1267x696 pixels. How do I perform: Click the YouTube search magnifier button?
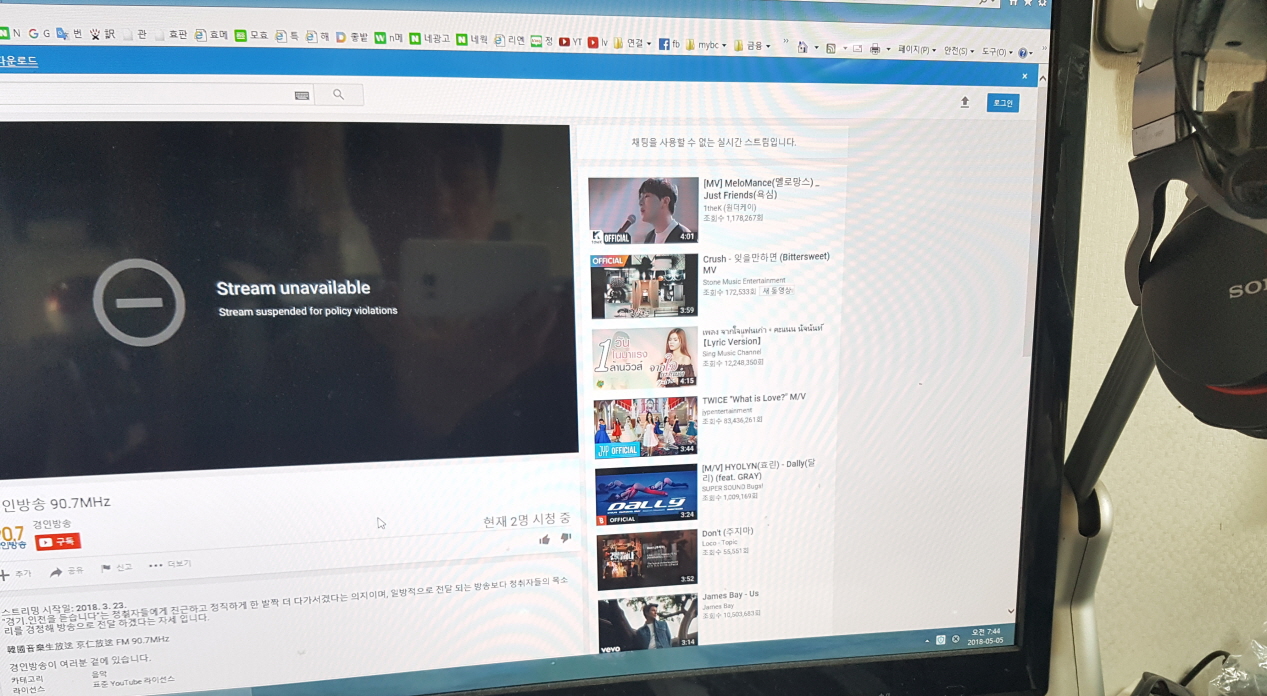click(x=338, y=95)
